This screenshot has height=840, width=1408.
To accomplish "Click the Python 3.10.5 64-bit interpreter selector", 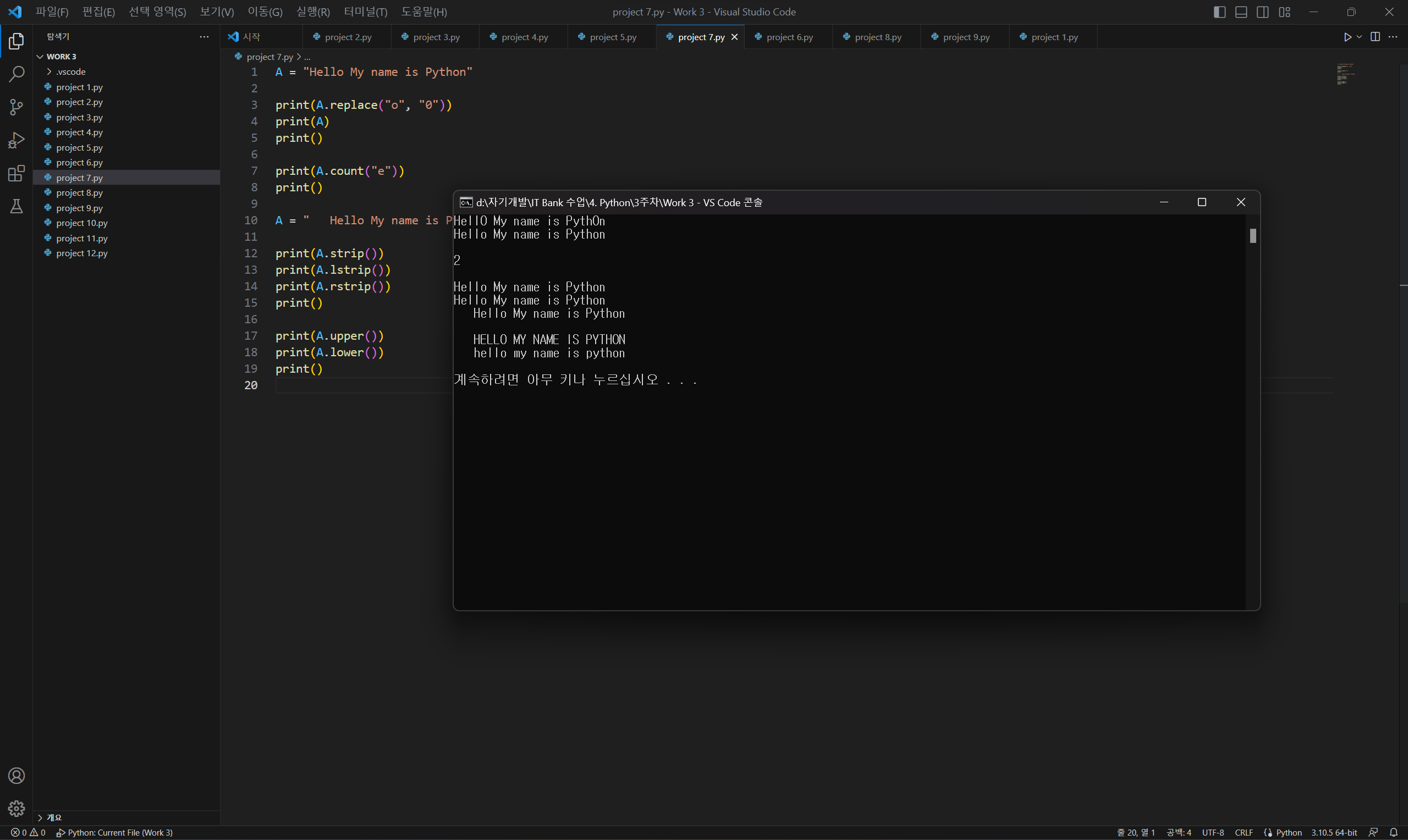I will tap(1334, 832).
